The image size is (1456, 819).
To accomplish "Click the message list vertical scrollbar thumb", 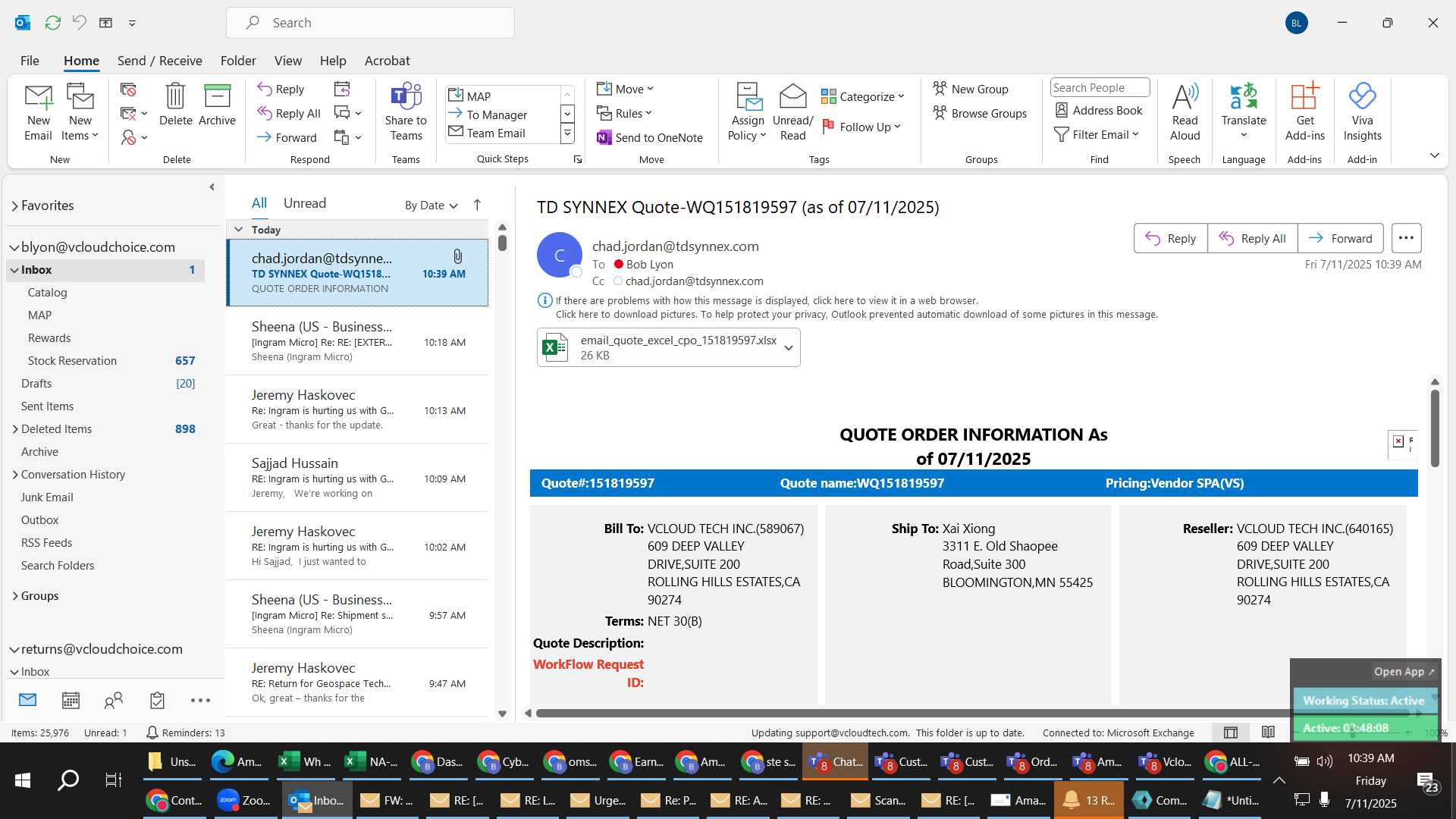I will click(502, 243).
